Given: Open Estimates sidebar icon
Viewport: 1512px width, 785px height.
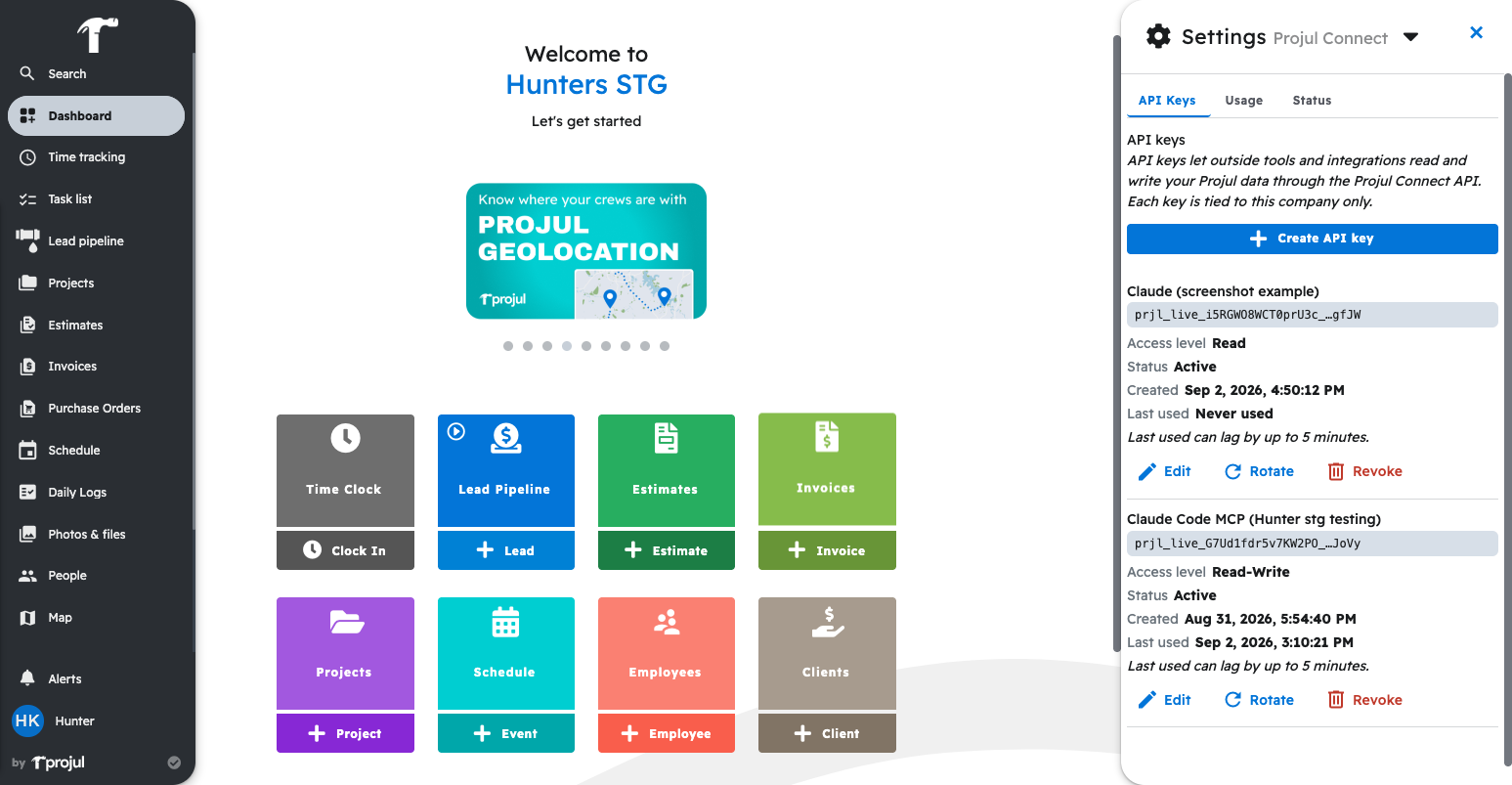Looking at the screenshot, I should click(27, 326).
